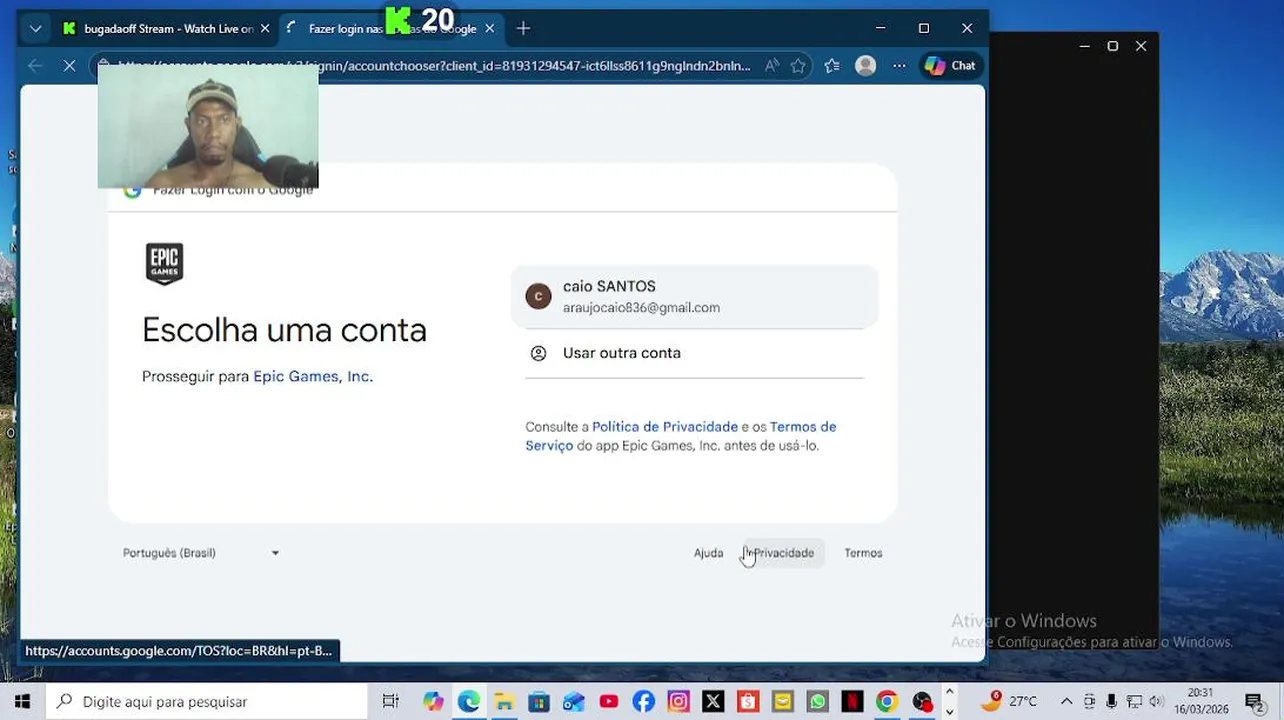Viewport: 1284px width, 720px height.
Task: Choose Usar outra conta option
Action: pyautogui.click(x=694, y=353)
